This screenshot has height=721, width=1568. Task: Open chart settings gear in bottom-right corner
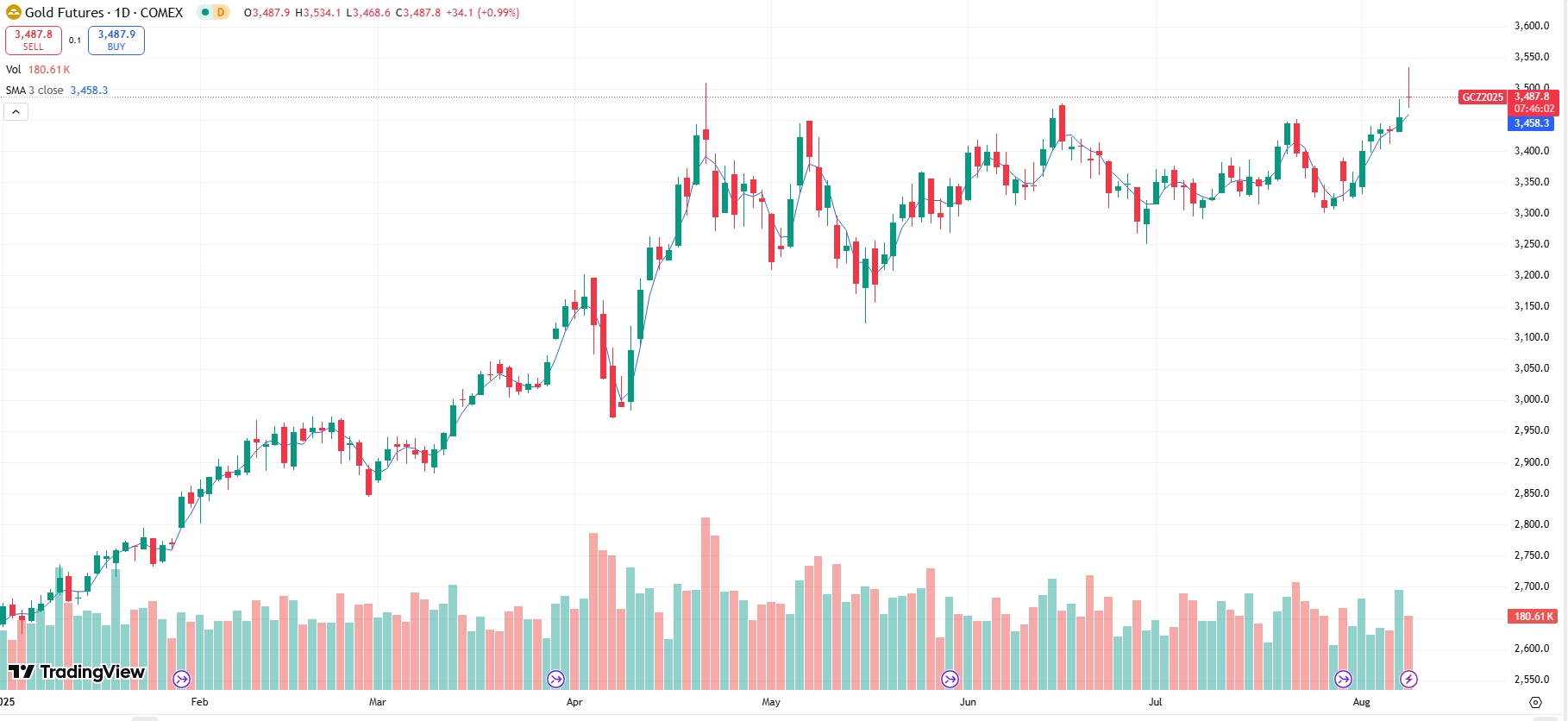pyautogui.click(x=1535, y=702)
